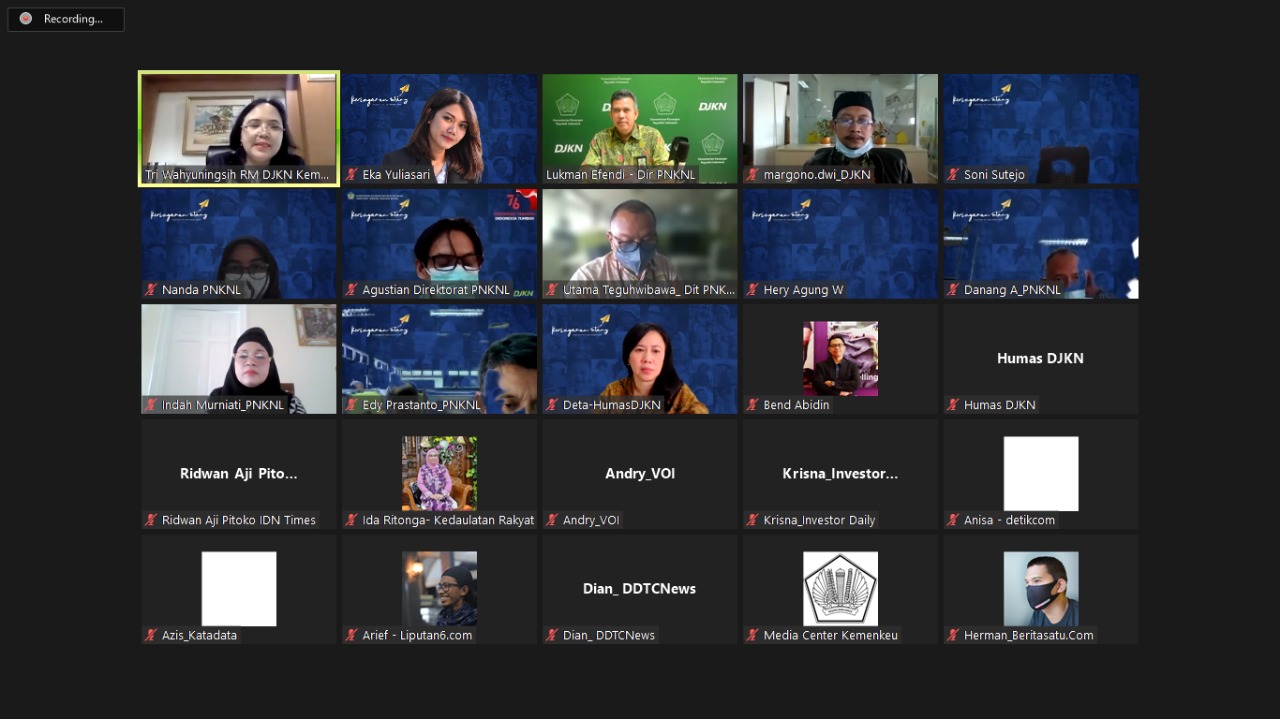Click the margono.dwi_DJKN name label
Image resolution: width=1280 pixels, height=719 pixels.
(816, 175)
